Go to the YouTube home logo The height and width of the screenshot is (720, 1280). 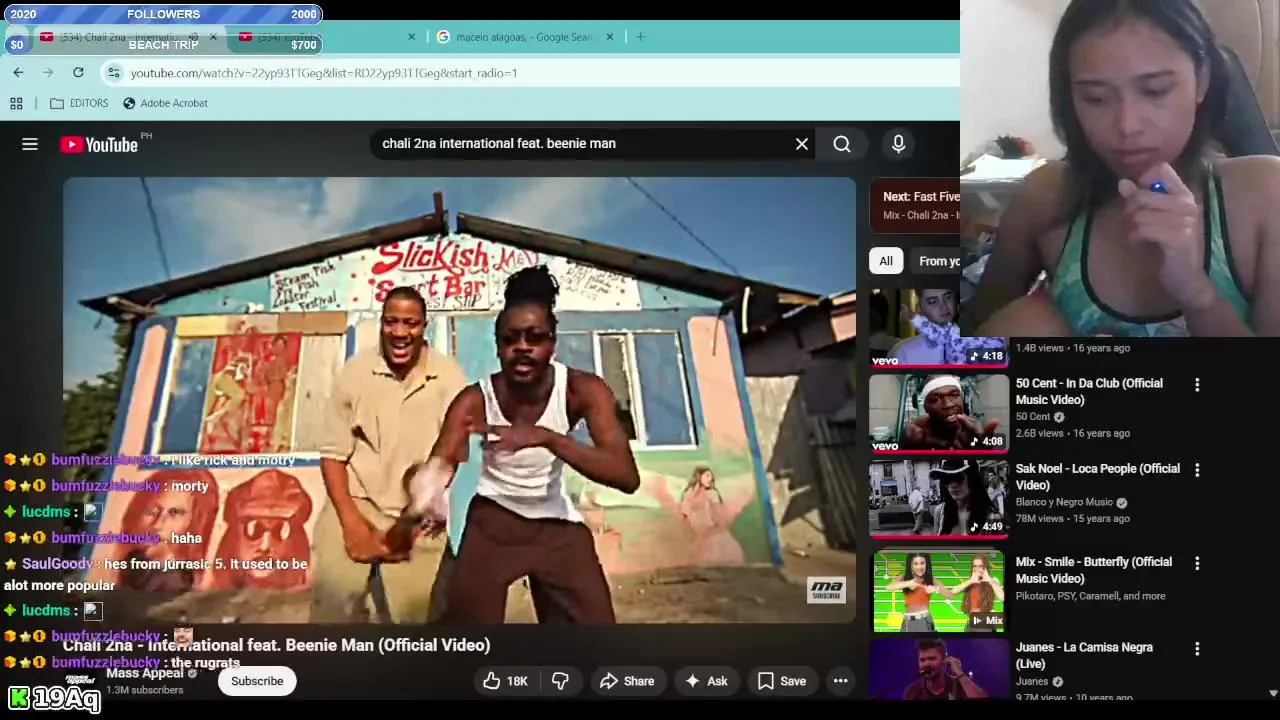(98, 144)
